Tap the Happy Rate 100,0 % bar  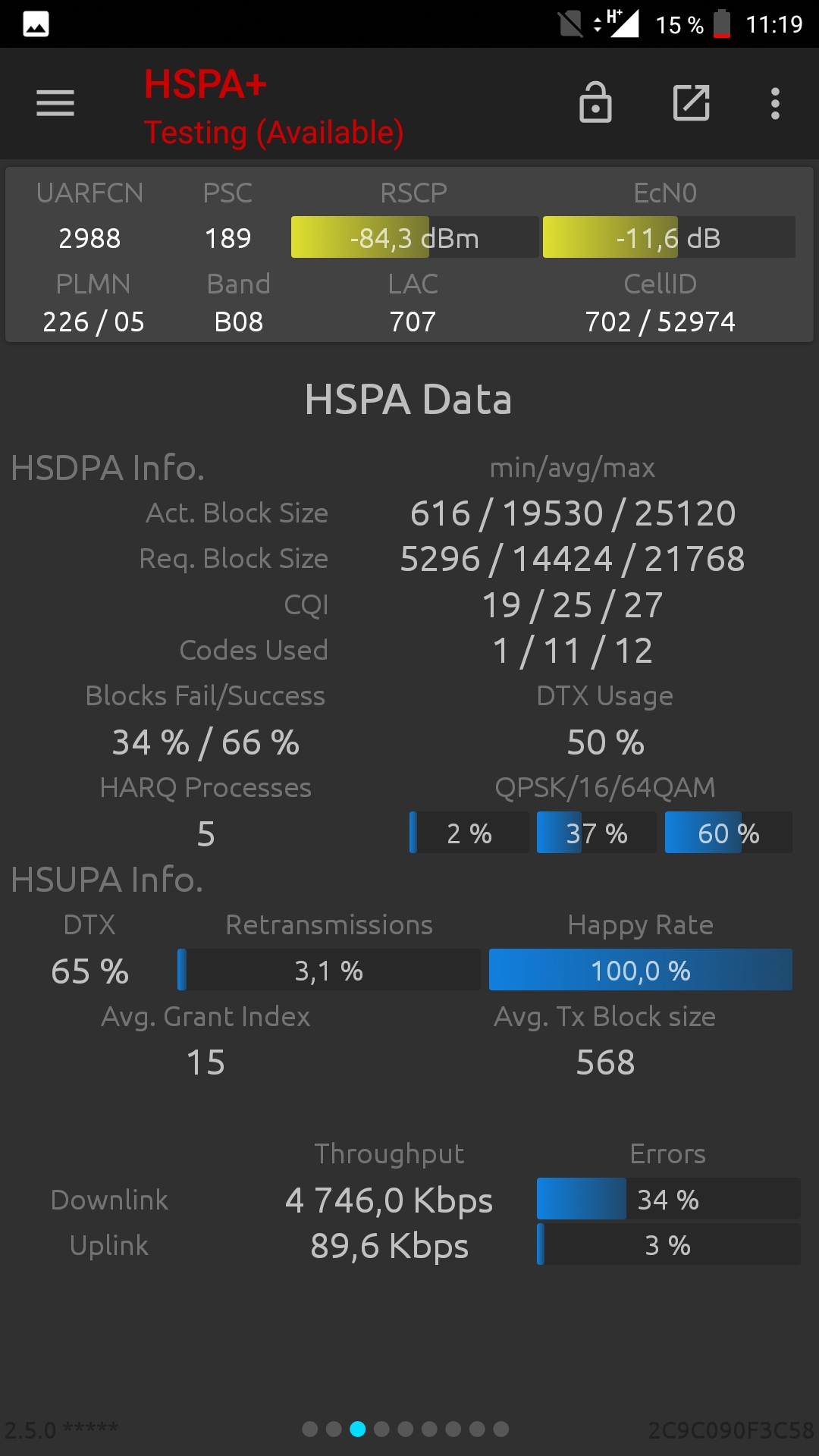point(641,970)
